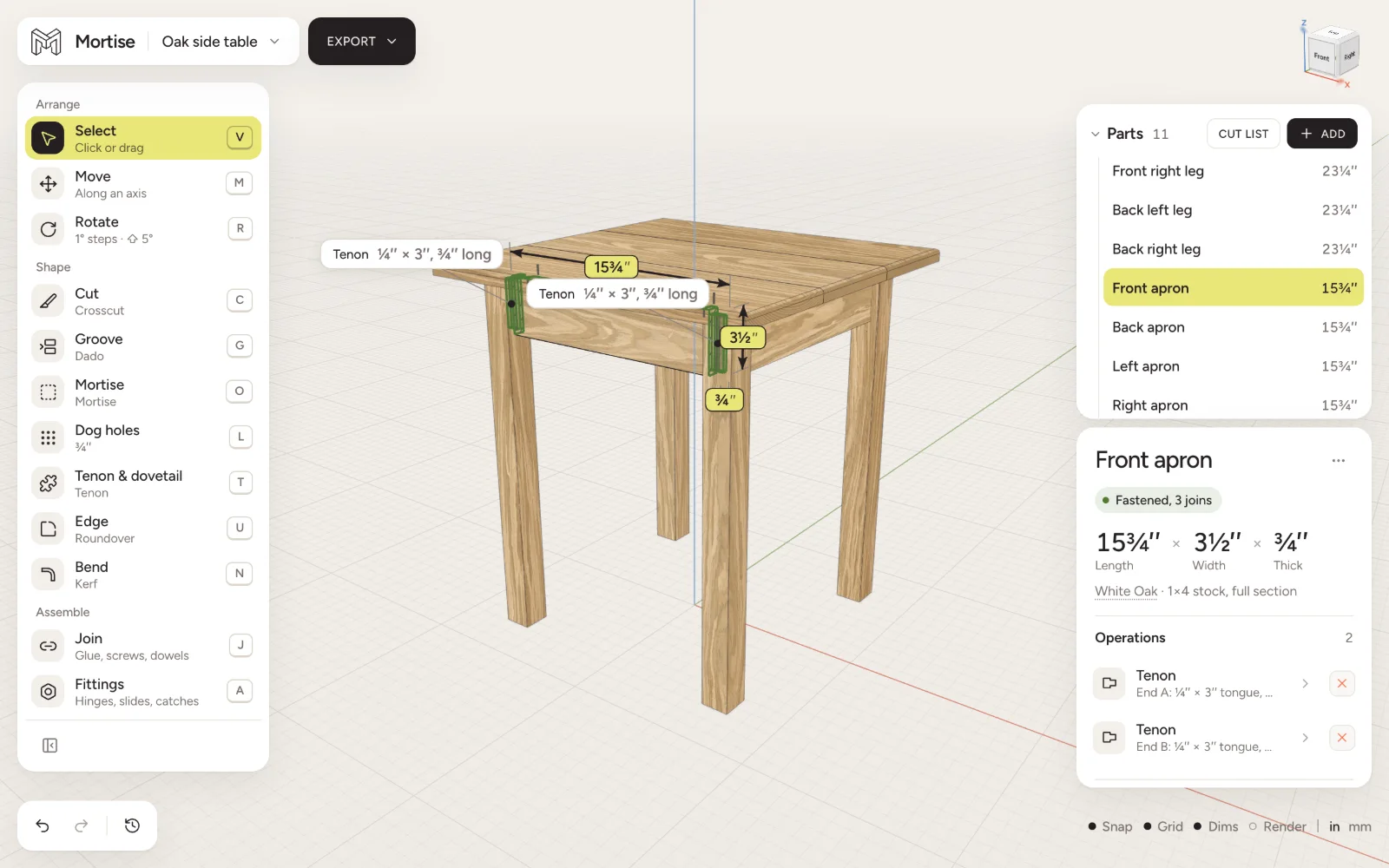Add a new part

(x=1322, y=134)
